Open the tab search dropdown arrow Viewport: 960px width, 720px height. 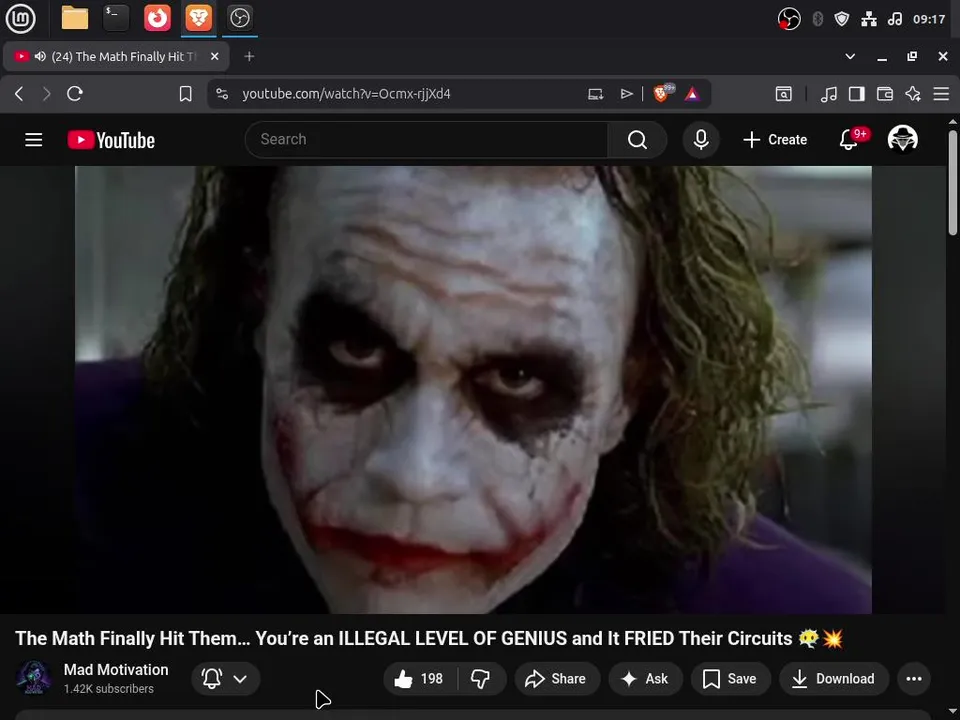[850, 56]
